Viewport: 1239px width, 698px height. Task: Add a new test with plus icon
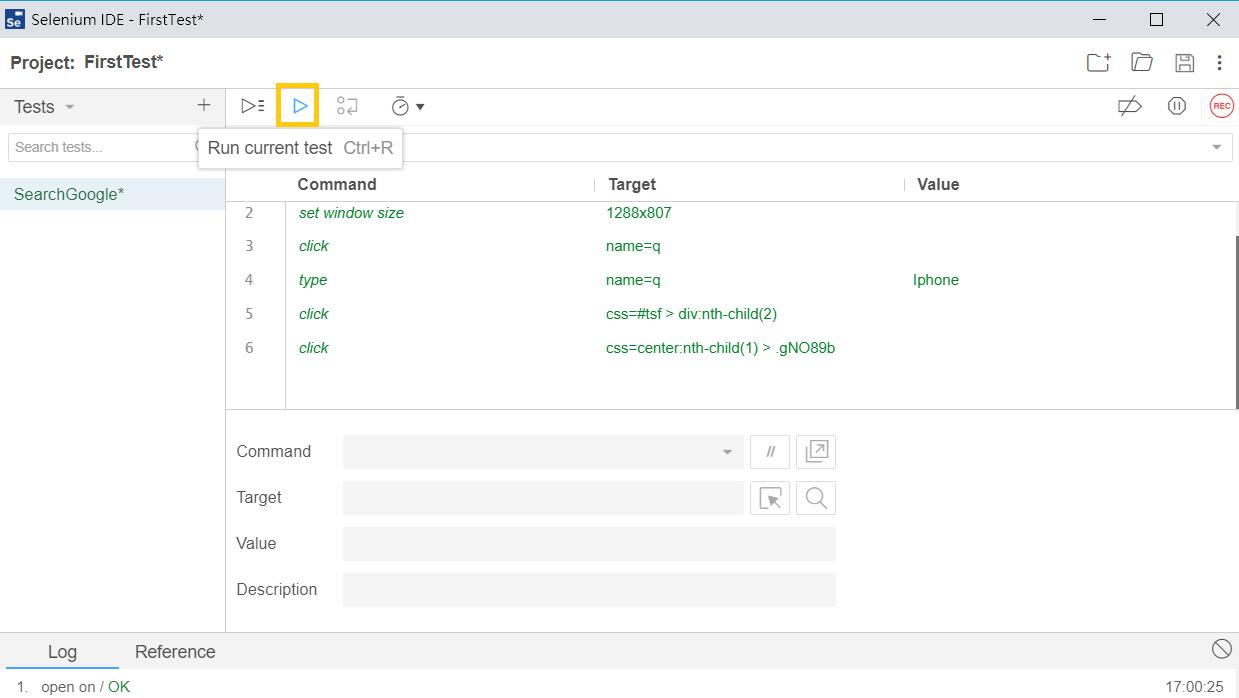click(x=204, y=105)
